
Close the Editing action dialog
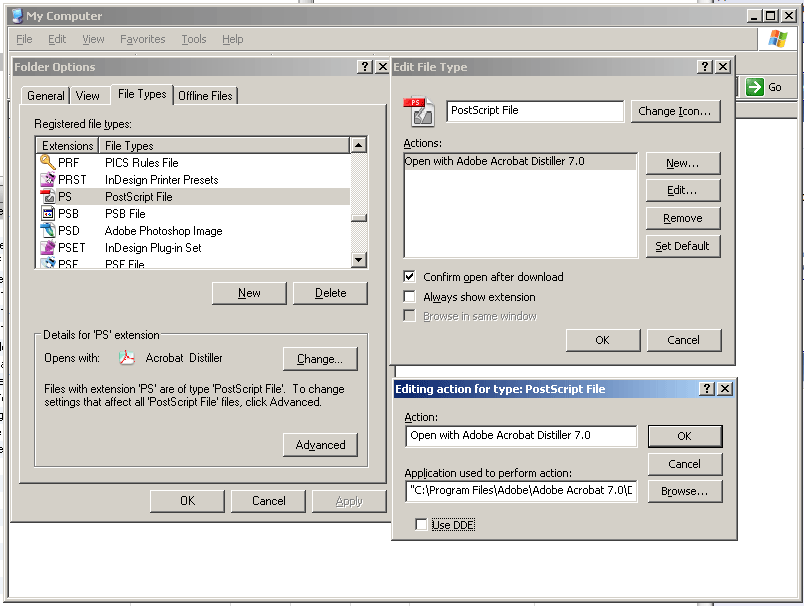pyautogui.click(x=725, y=389)
